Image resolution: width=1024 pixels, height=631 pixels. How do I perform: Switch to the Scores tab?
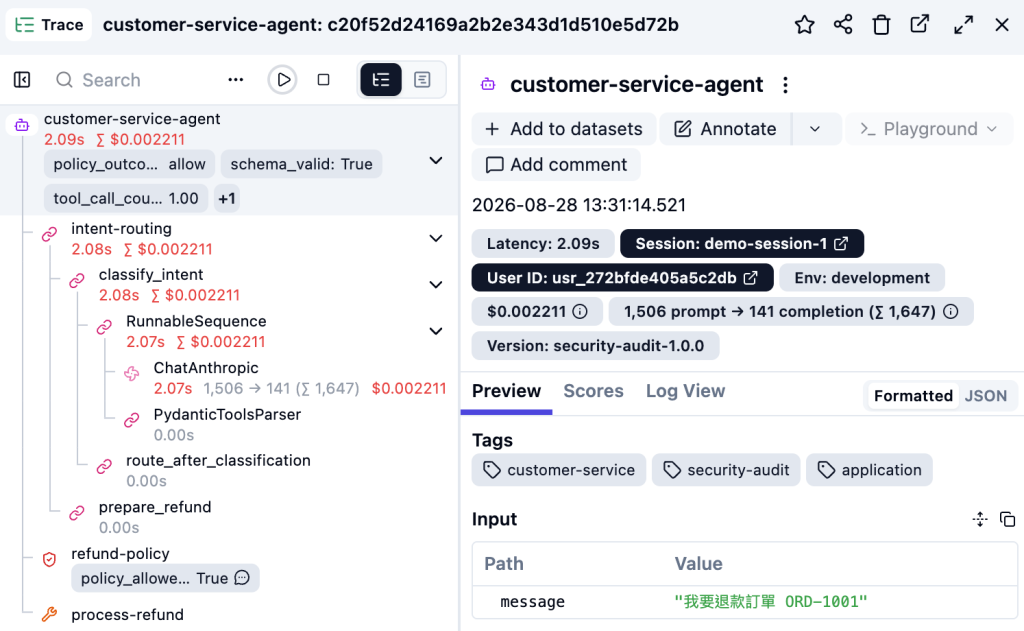tap(593, 391)
